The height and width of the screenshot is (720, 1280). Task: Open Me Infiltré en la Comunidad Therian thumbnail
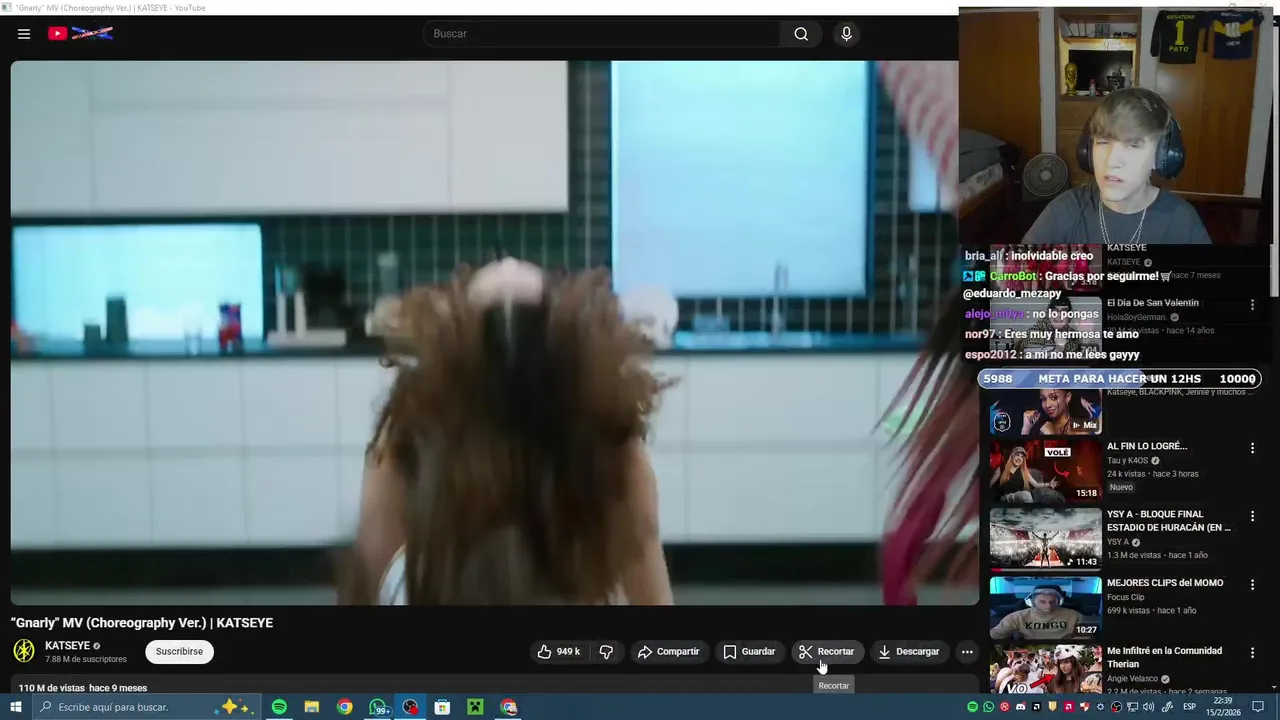pyautogui.click(x=1045, y=669)
